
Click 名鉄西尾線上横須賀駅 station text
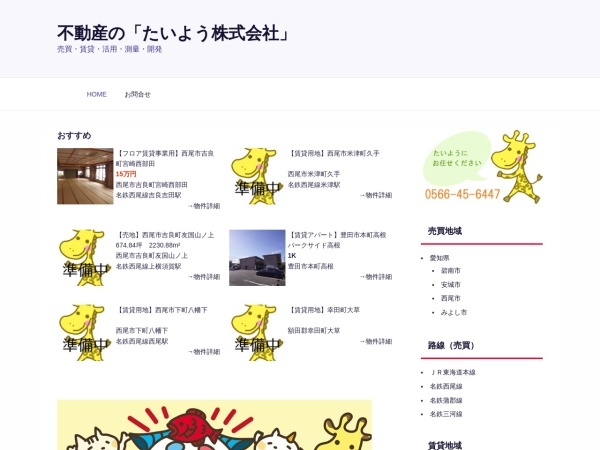(148, 266)
